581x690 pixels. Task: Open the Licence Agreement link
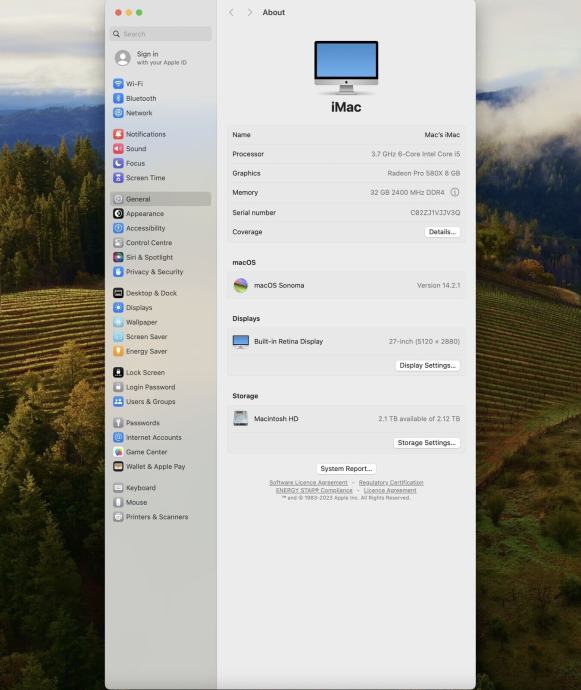click(x=390, y=490)
